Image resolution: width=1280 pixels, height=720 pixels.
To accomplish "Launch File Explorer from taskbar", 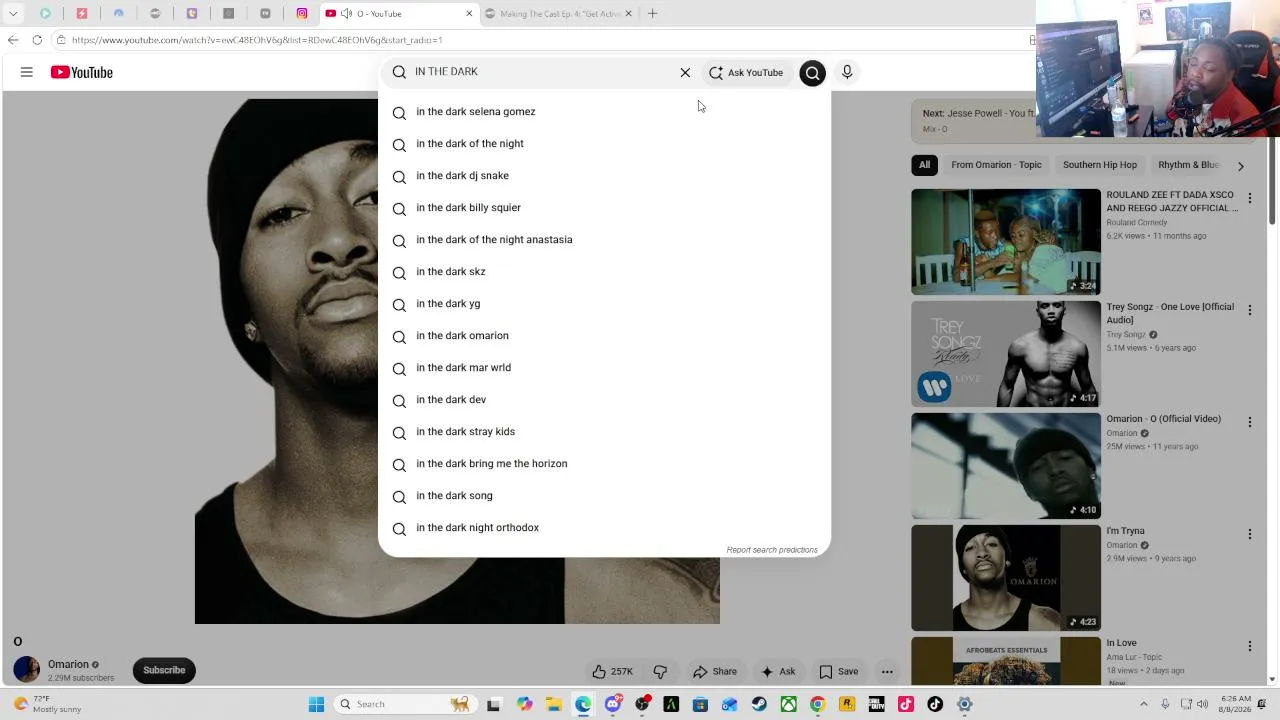I will 554,704.
